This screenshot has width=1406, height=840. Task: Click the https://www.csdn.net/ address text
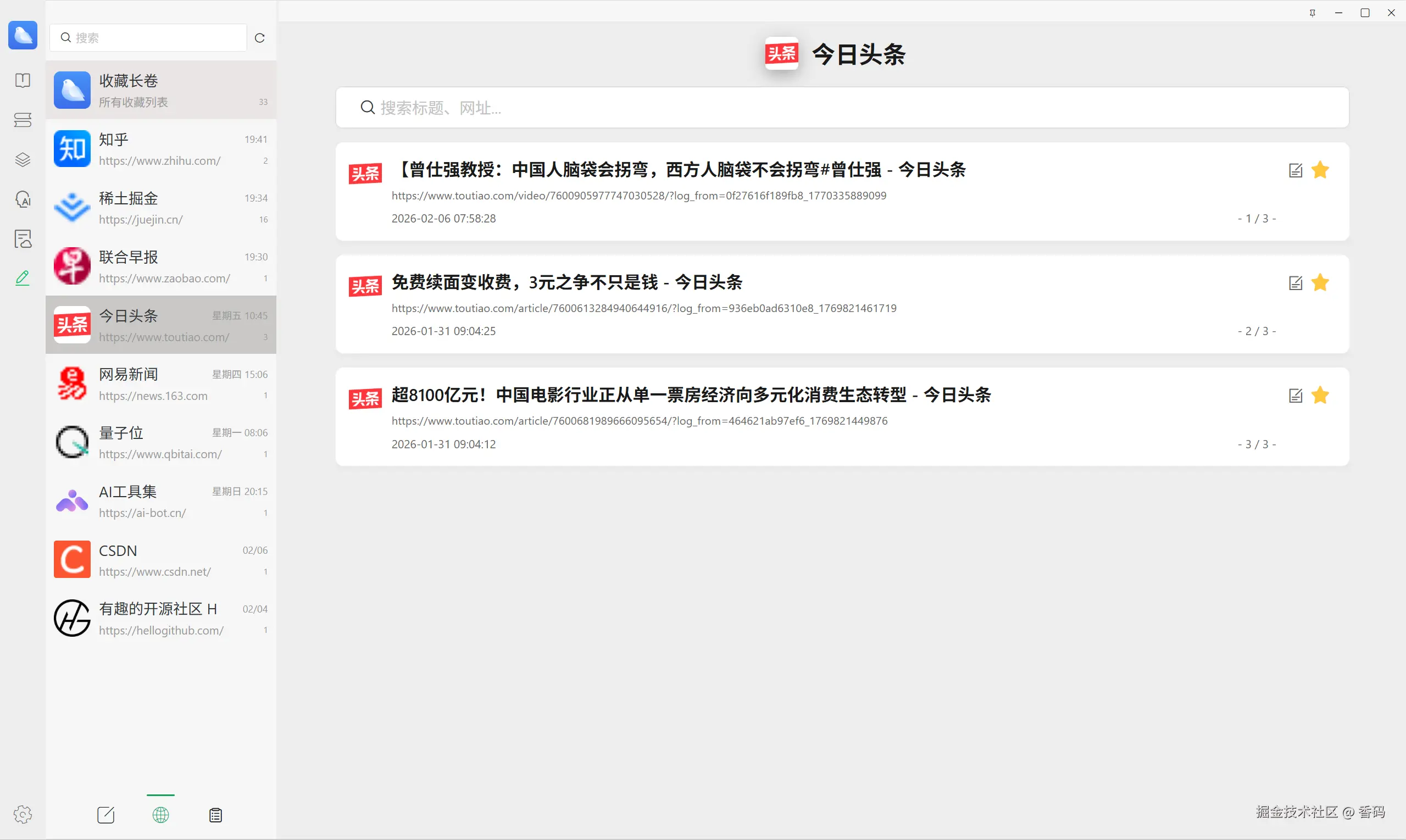click(x=155, y=572)
